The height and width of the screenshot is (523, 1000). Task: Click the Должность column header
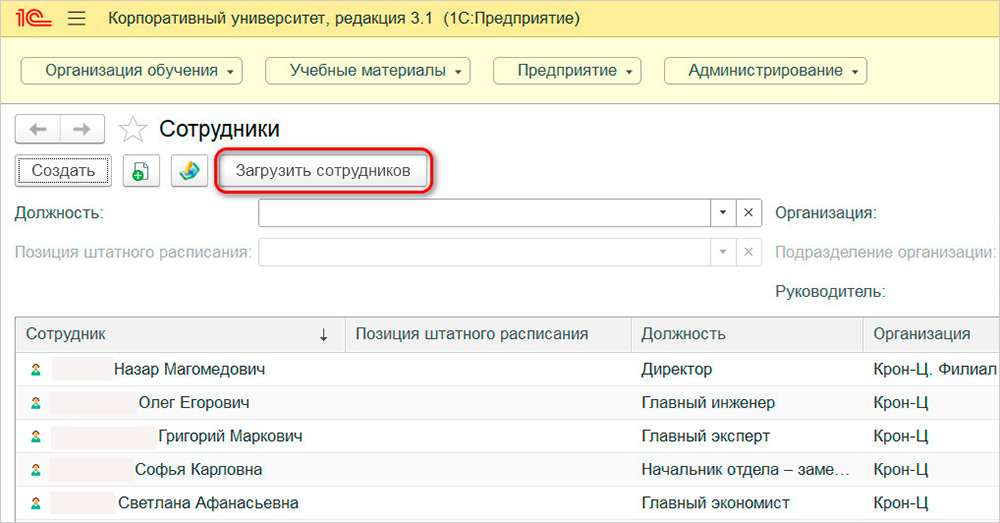click(x=747, y=334)
